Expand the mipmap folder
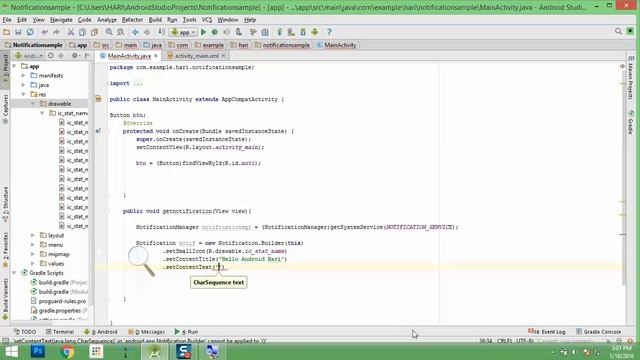The height and width of the screenshot is (360, 640). pyautogui.click(x=33, y=254)
